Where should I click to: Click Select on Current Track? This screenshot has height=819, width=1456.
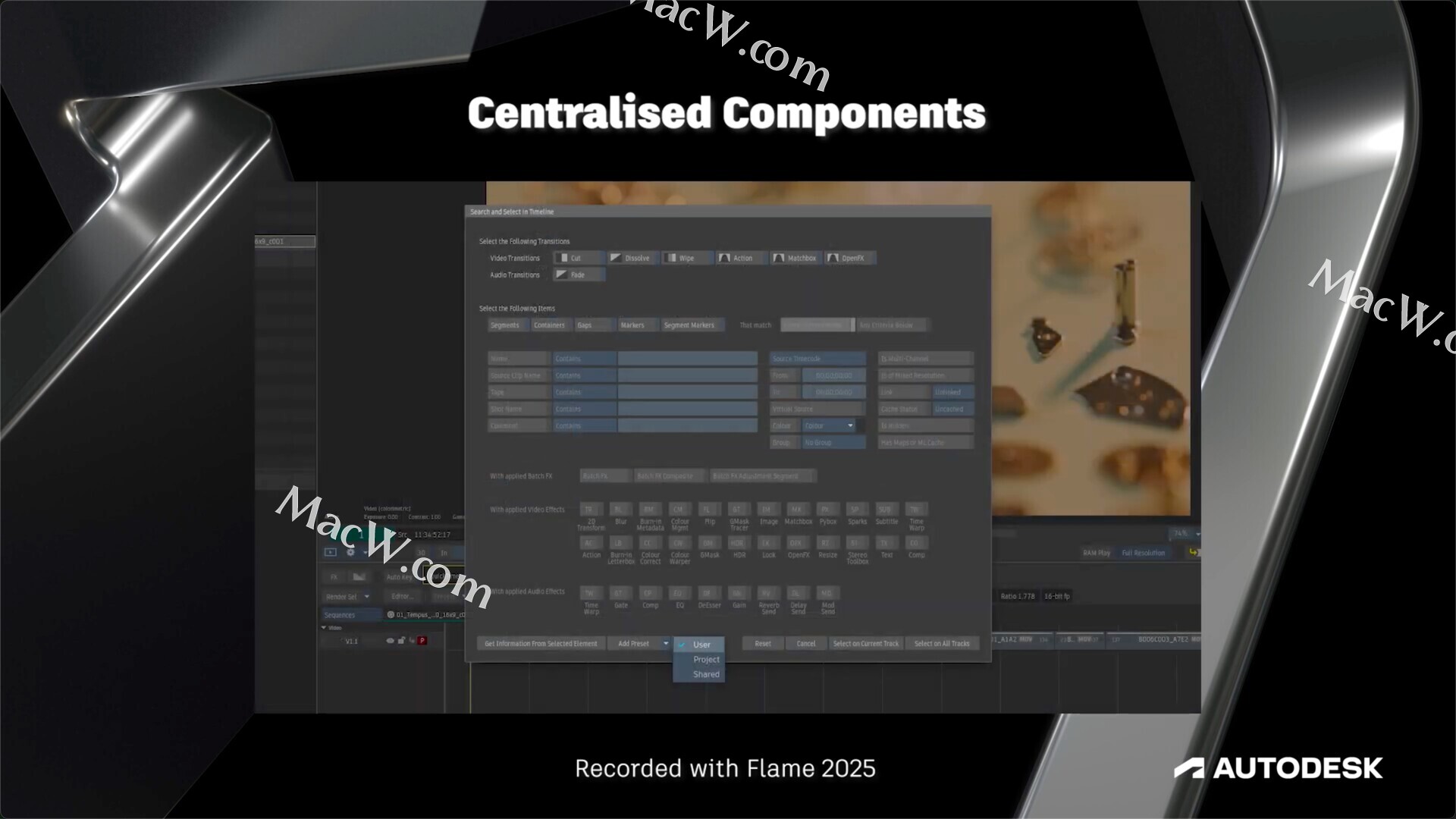(866, 644)
